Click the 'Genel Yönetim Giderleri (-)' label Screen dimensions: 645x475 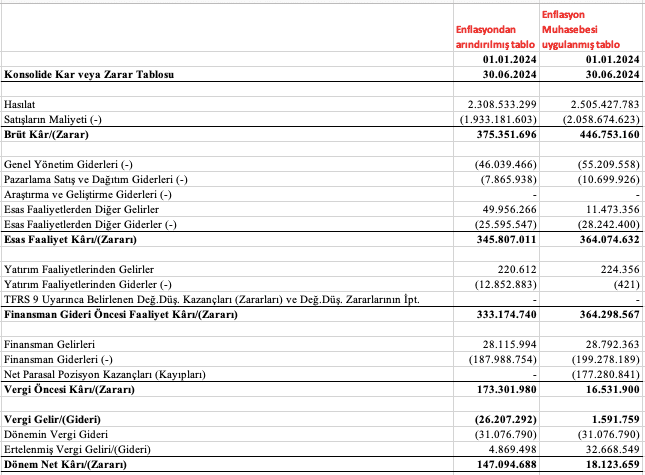[68, 164]
